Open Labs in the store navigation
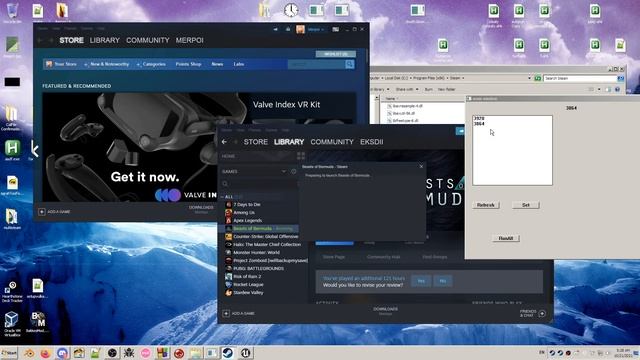 tap(239, 64)
